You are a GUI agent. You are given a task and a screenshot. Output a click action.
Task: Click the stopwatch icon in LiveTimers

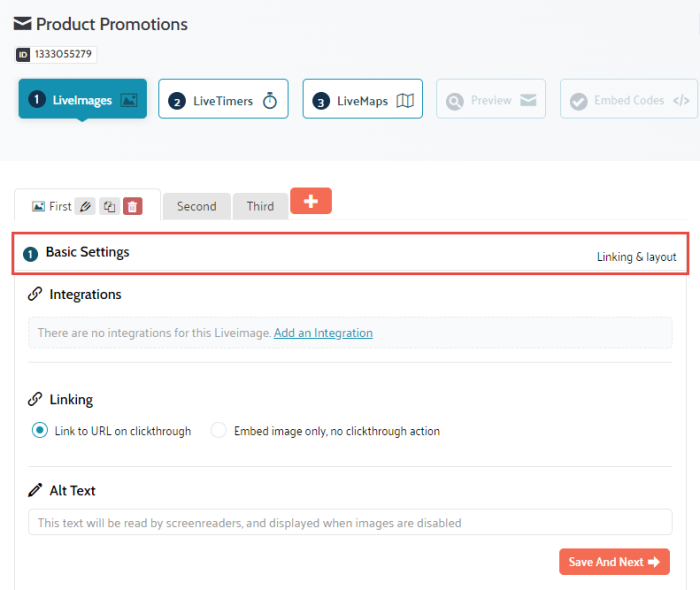click(x=269, y=100)
